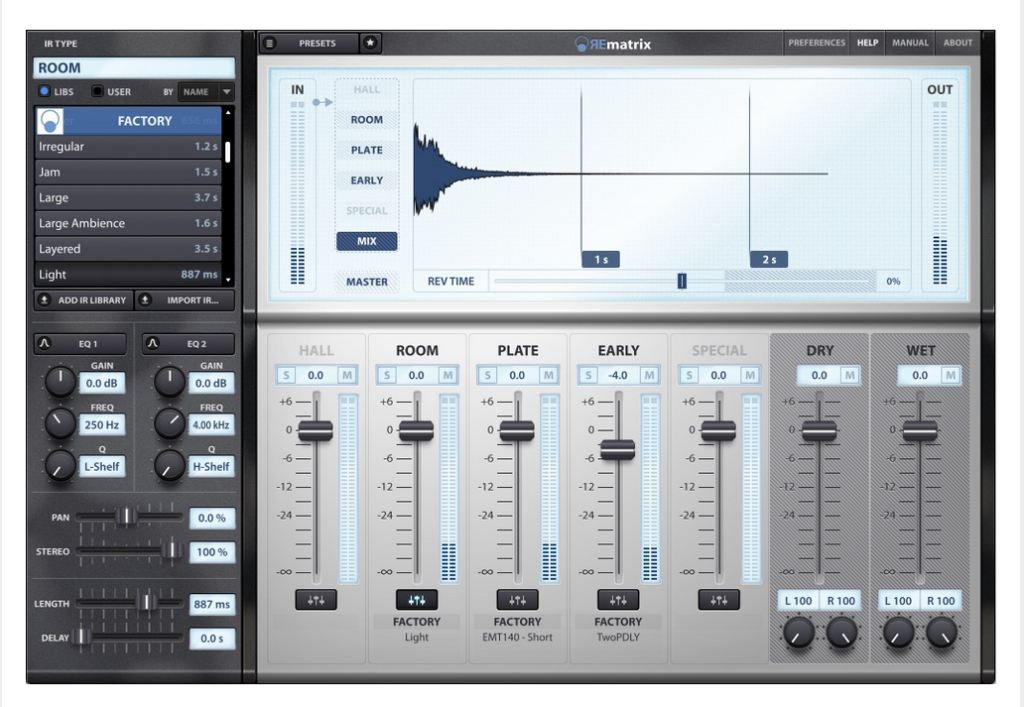Select the Irregular impulse response
Image resolution: width=1024 pixels, height=707 pixels.
128,147
